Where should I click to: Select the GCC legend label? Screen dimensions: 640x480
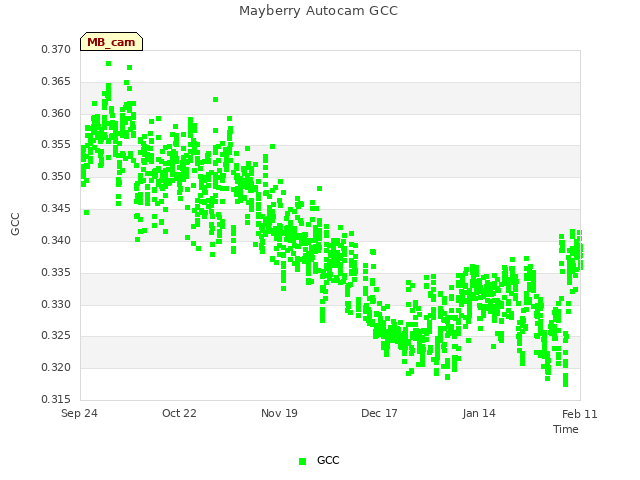[x=328, y=460]
